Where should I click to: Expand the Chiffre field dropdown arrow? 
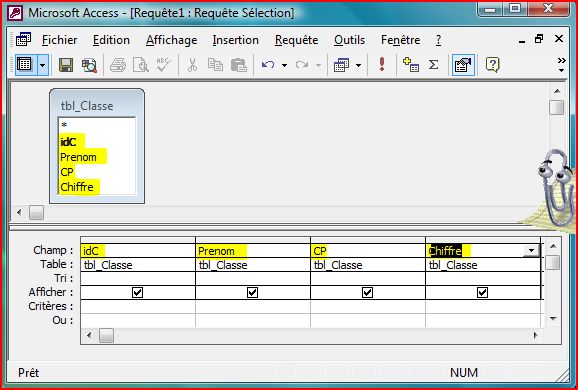(x=531, y=251)
